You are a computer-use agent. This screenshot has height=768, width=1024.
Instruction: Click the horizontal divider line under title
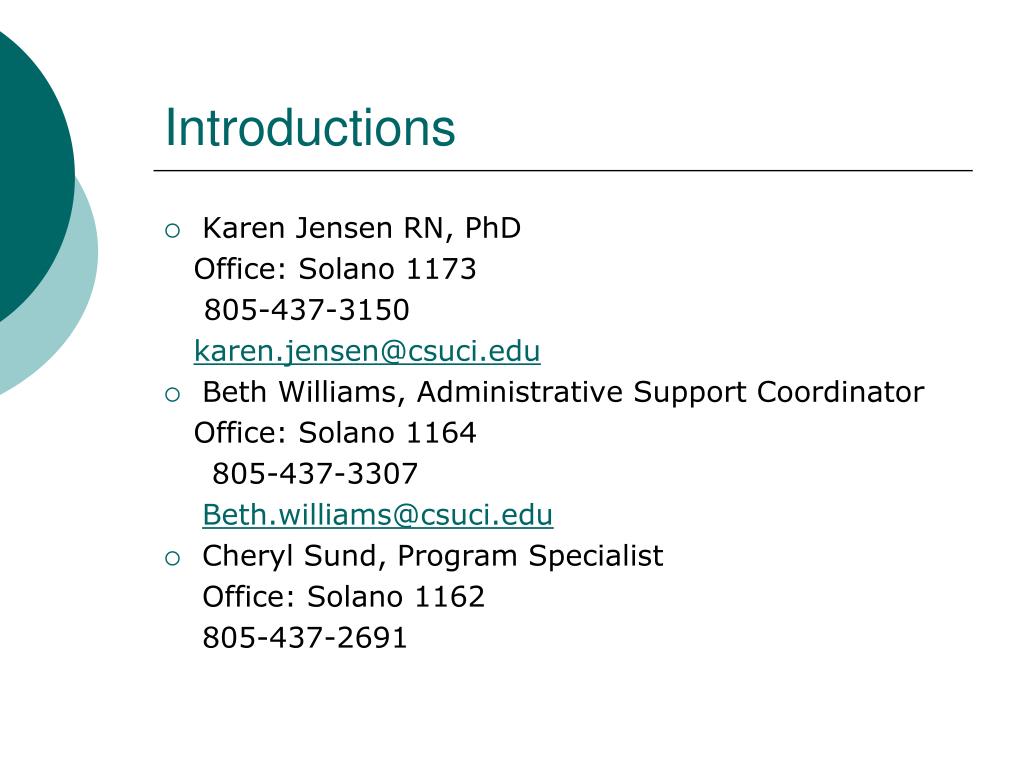pyautogui.click(x=563, y=170)
